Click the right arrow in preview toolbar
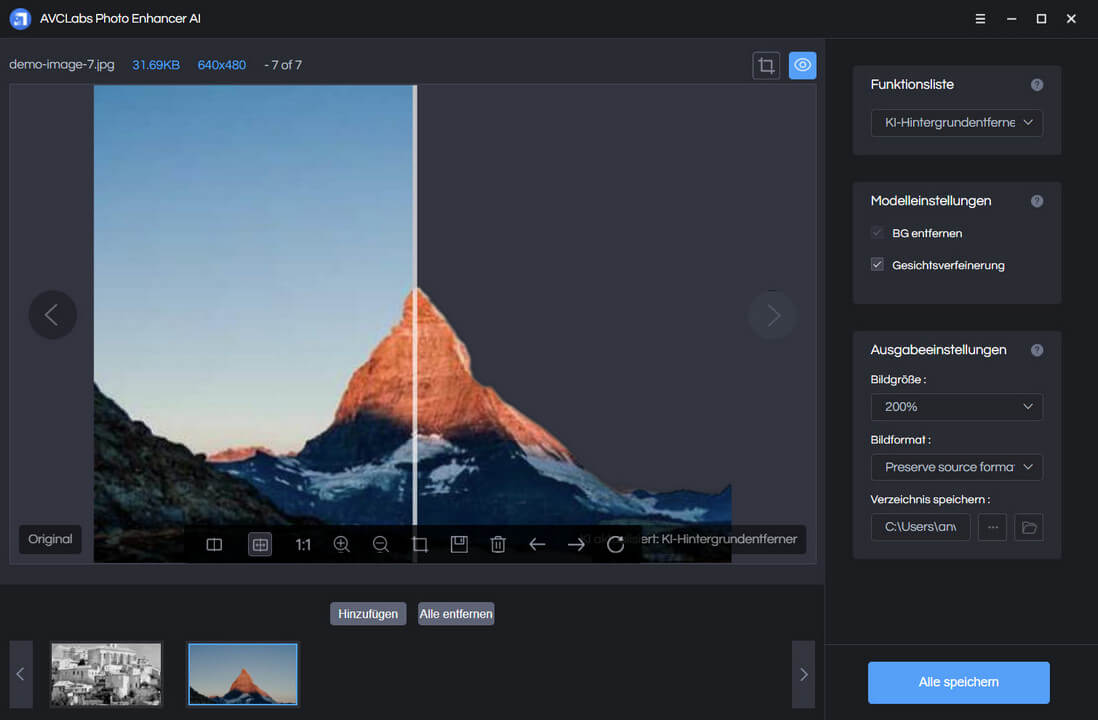This screenshot has width=1098, height=720. 576,544
